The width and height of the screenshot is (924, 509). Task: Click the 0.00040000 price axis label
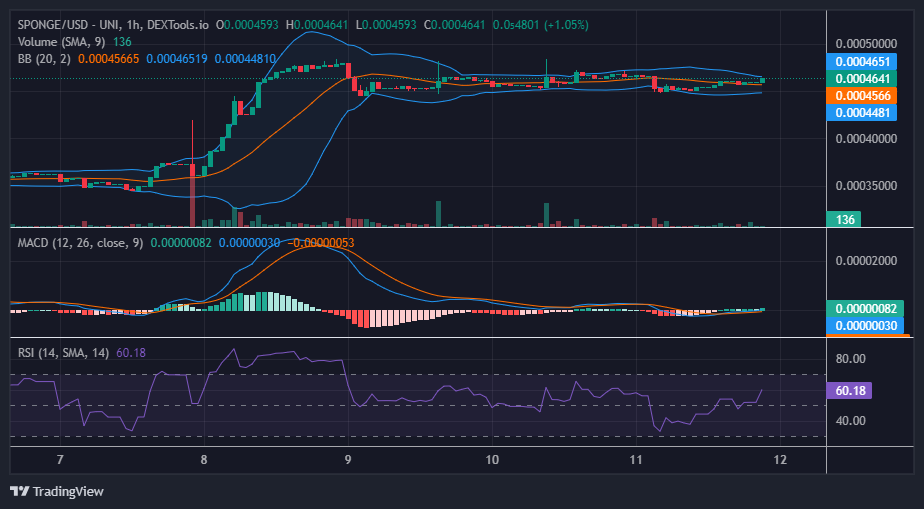point(866,139)
